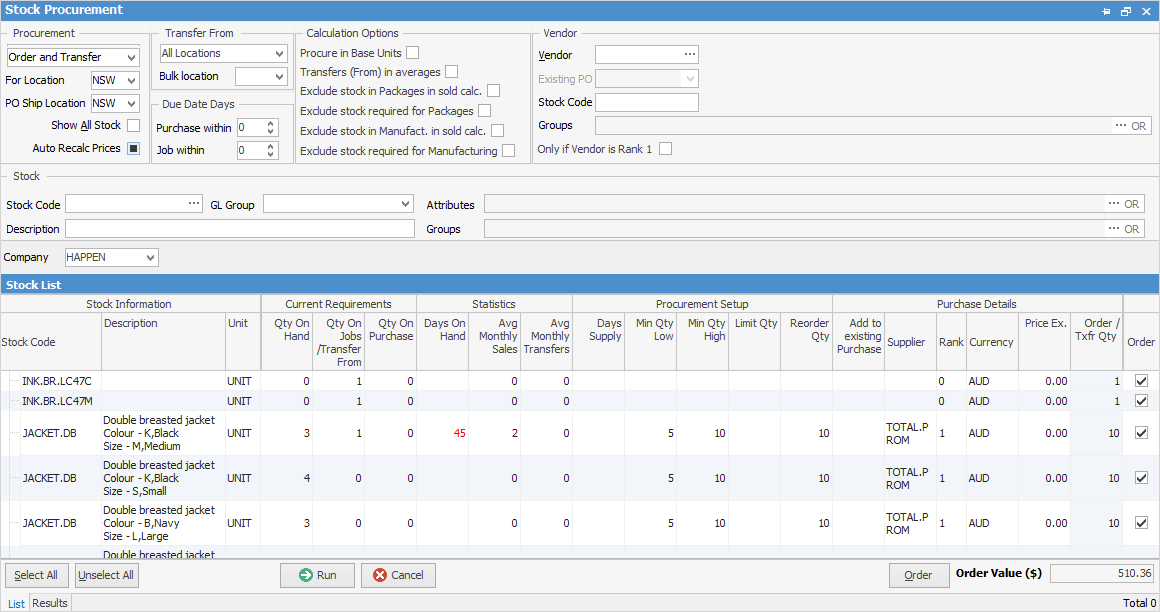Select the List tab
1160x612 pixels.
[16, 603]
